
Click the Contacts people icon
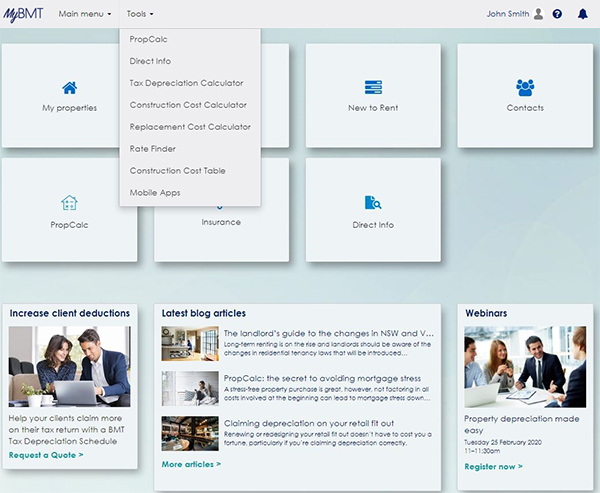click(x=525, y=87)
